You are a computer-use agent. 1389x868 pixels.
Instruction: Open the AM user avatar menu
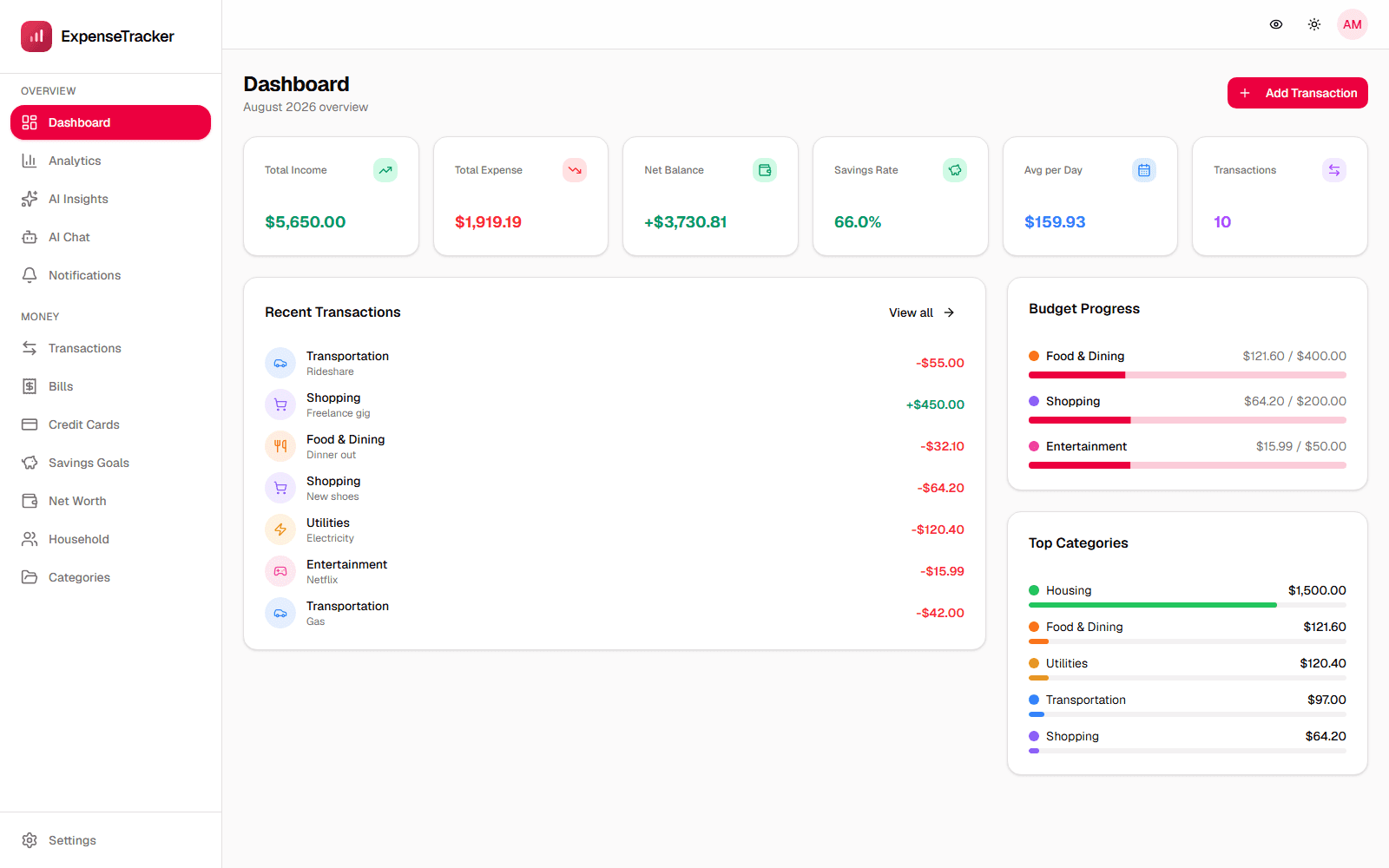(x=1353, y=24)
